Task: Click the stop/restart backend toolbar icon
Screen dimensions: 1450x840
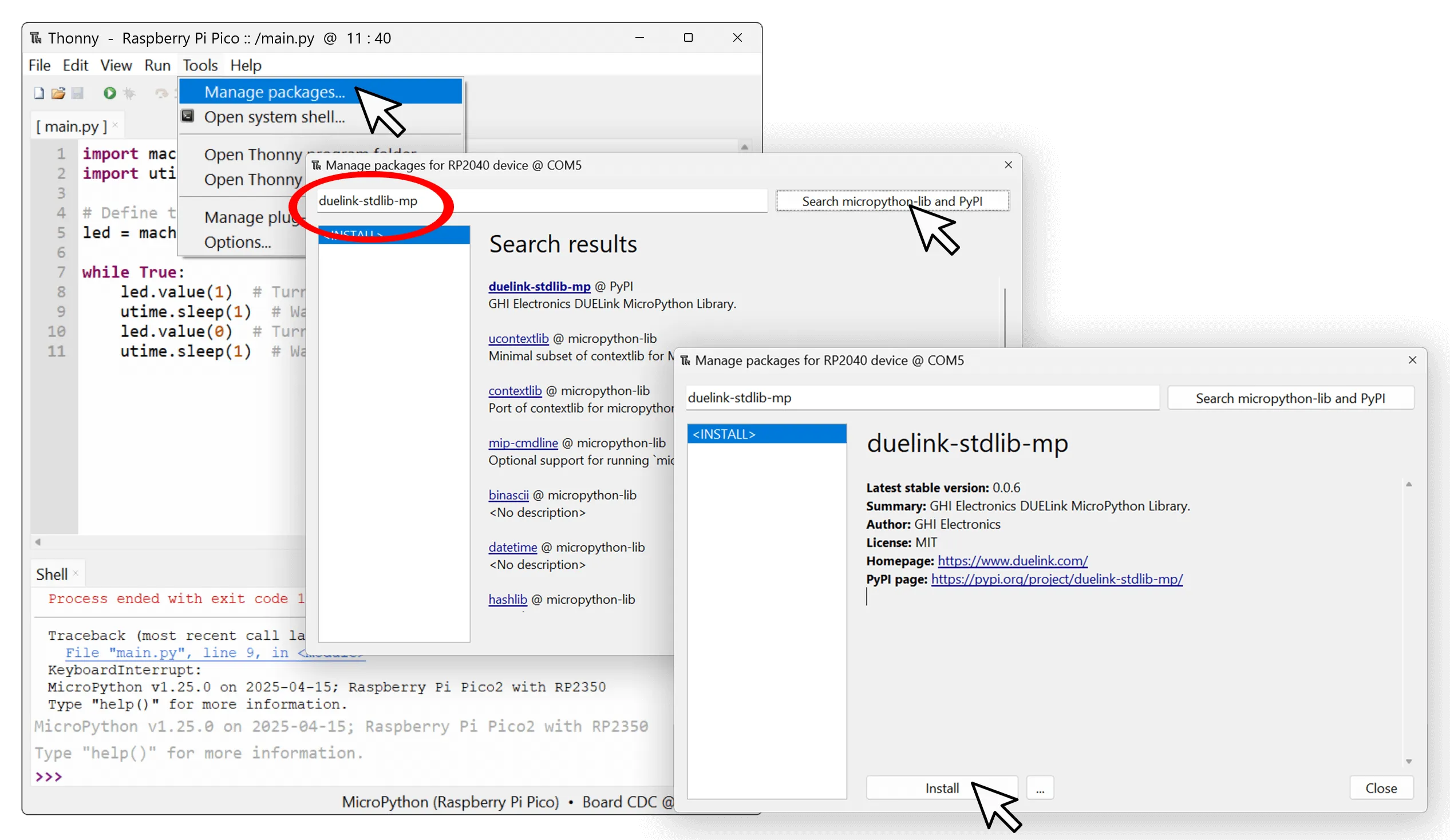Action: pyautogui.click(x=161, y=93)
